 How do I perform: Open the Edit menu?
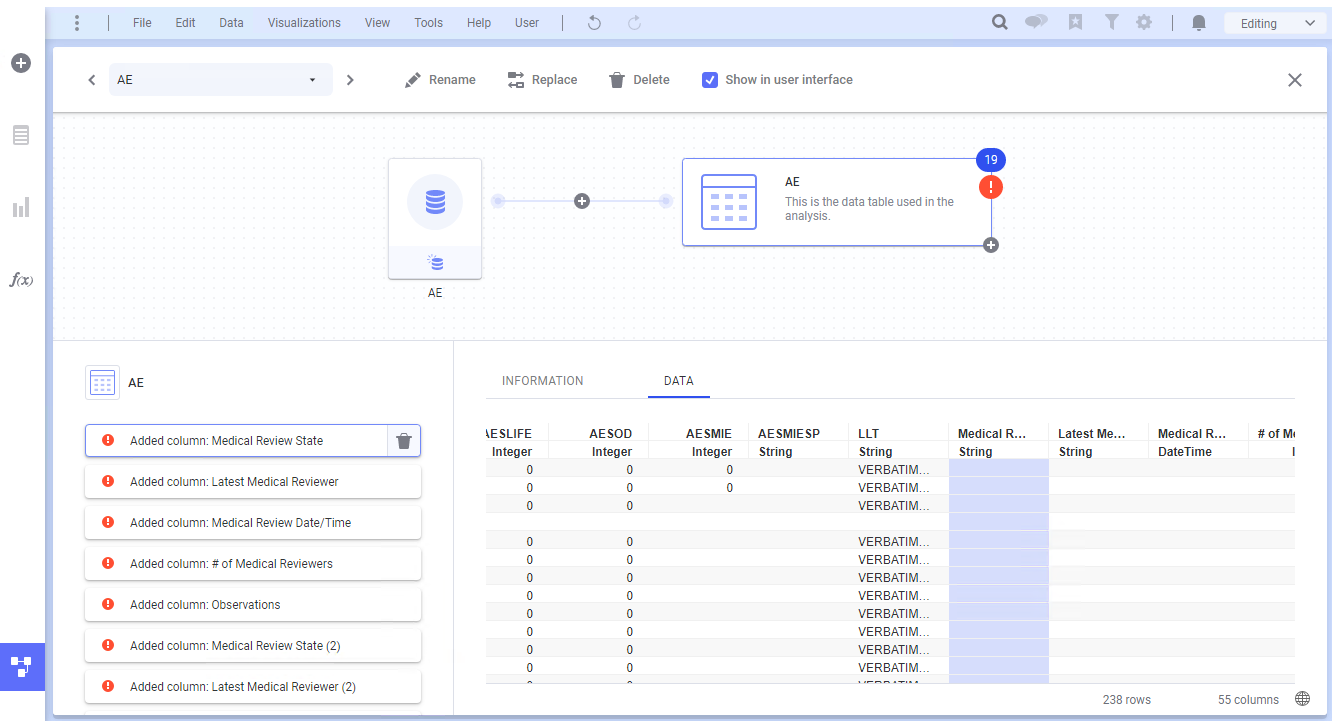(x=185, y=23)
